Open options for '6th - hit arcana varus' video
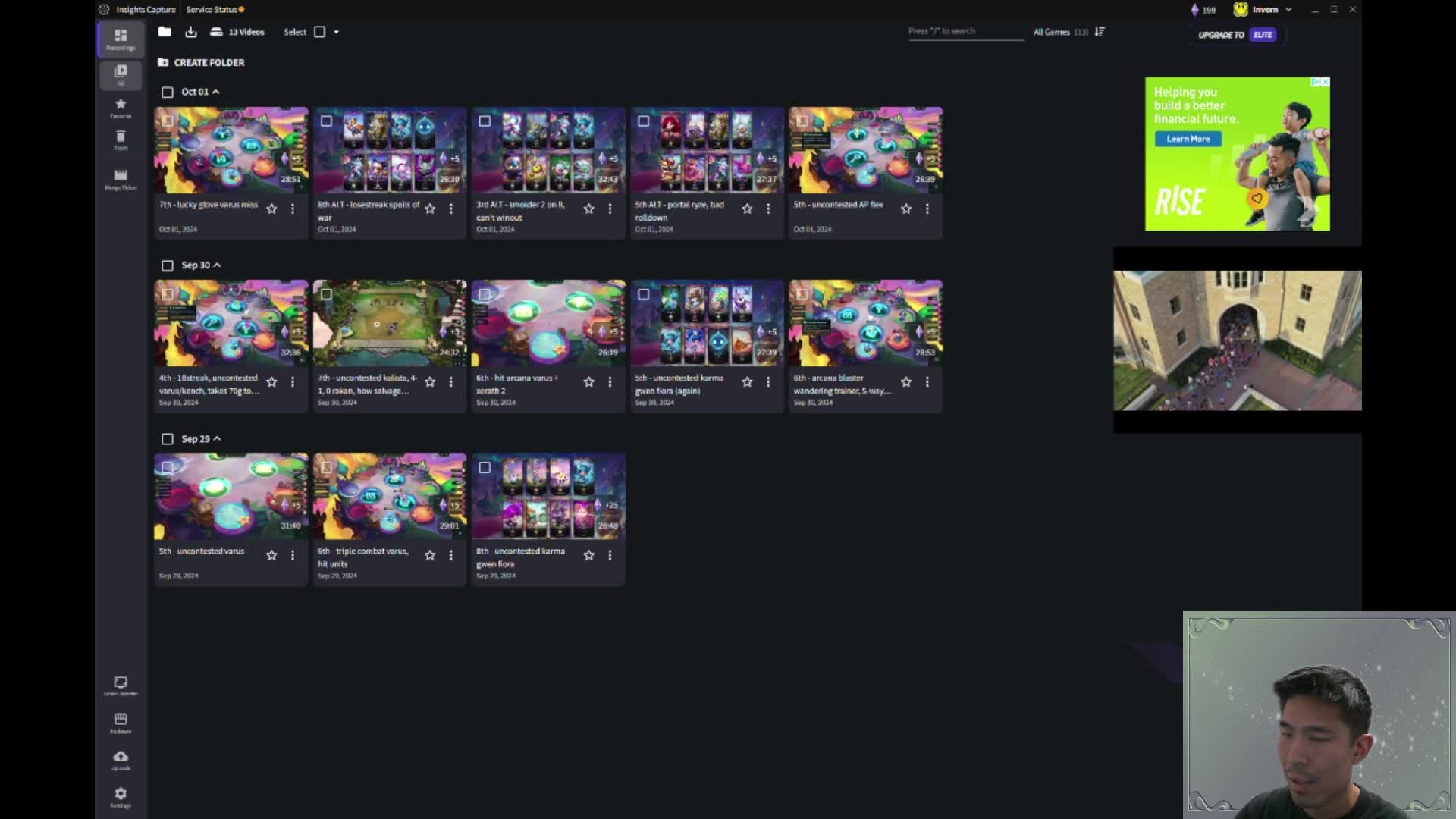The image size is (1456, 819). coord(610,382)
